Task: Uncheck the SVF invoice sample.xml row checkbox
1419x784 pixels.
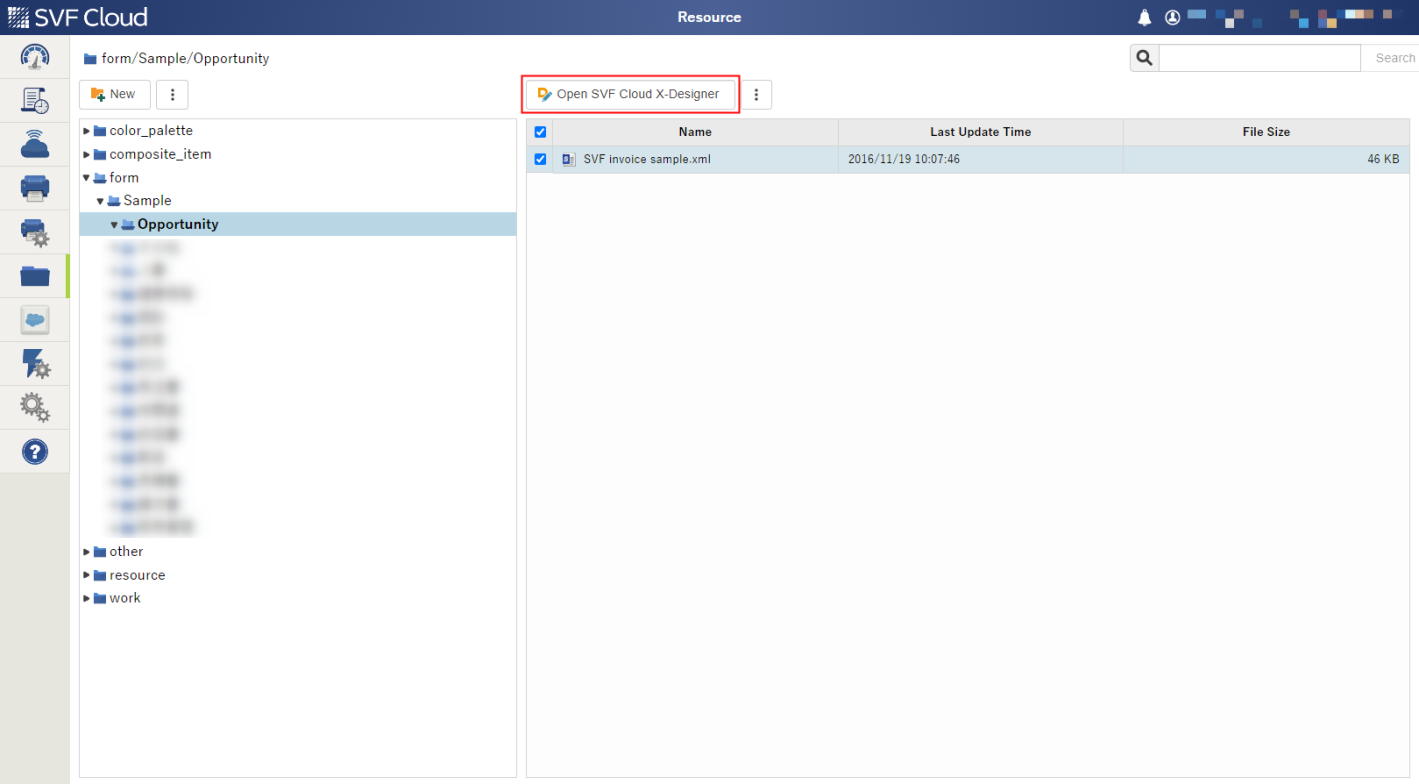Action: click(540, 159)
